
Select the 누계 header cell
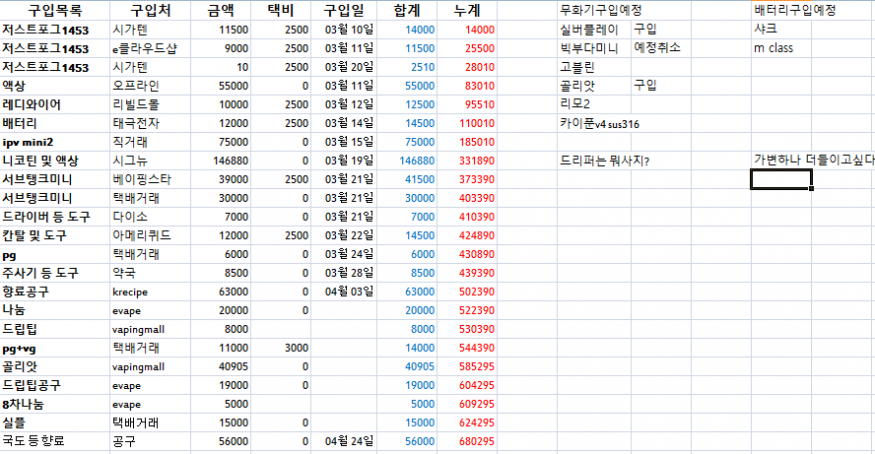[x=467, y=10]
